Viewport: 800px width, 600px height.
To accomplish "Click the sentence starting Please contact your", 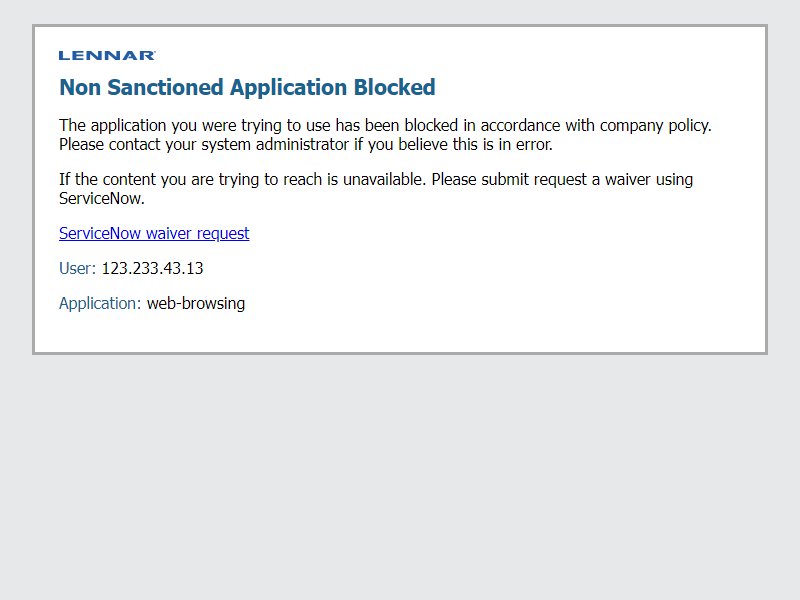I will [306, 145].
